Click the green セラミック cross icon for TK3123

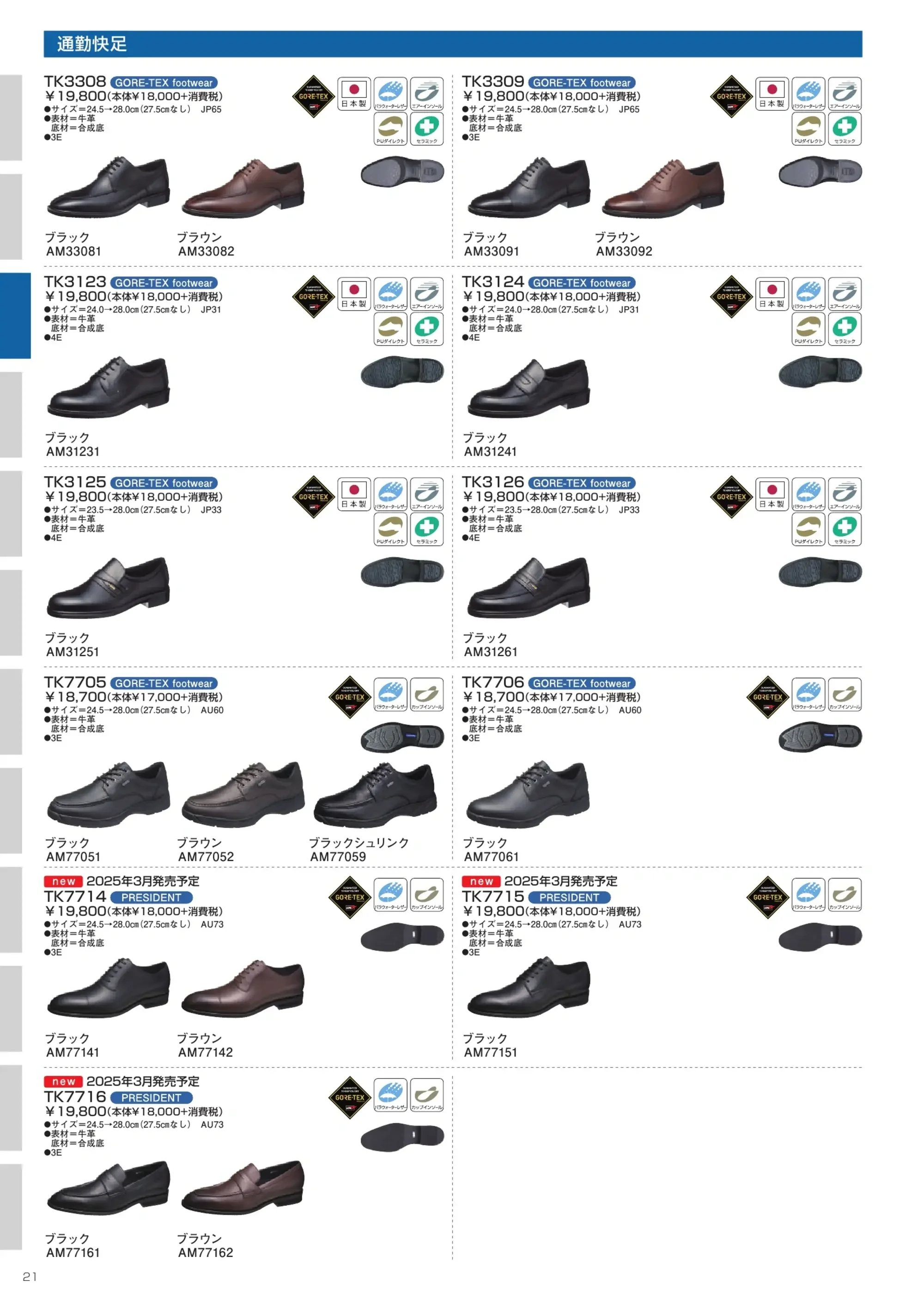click(427, 329)
